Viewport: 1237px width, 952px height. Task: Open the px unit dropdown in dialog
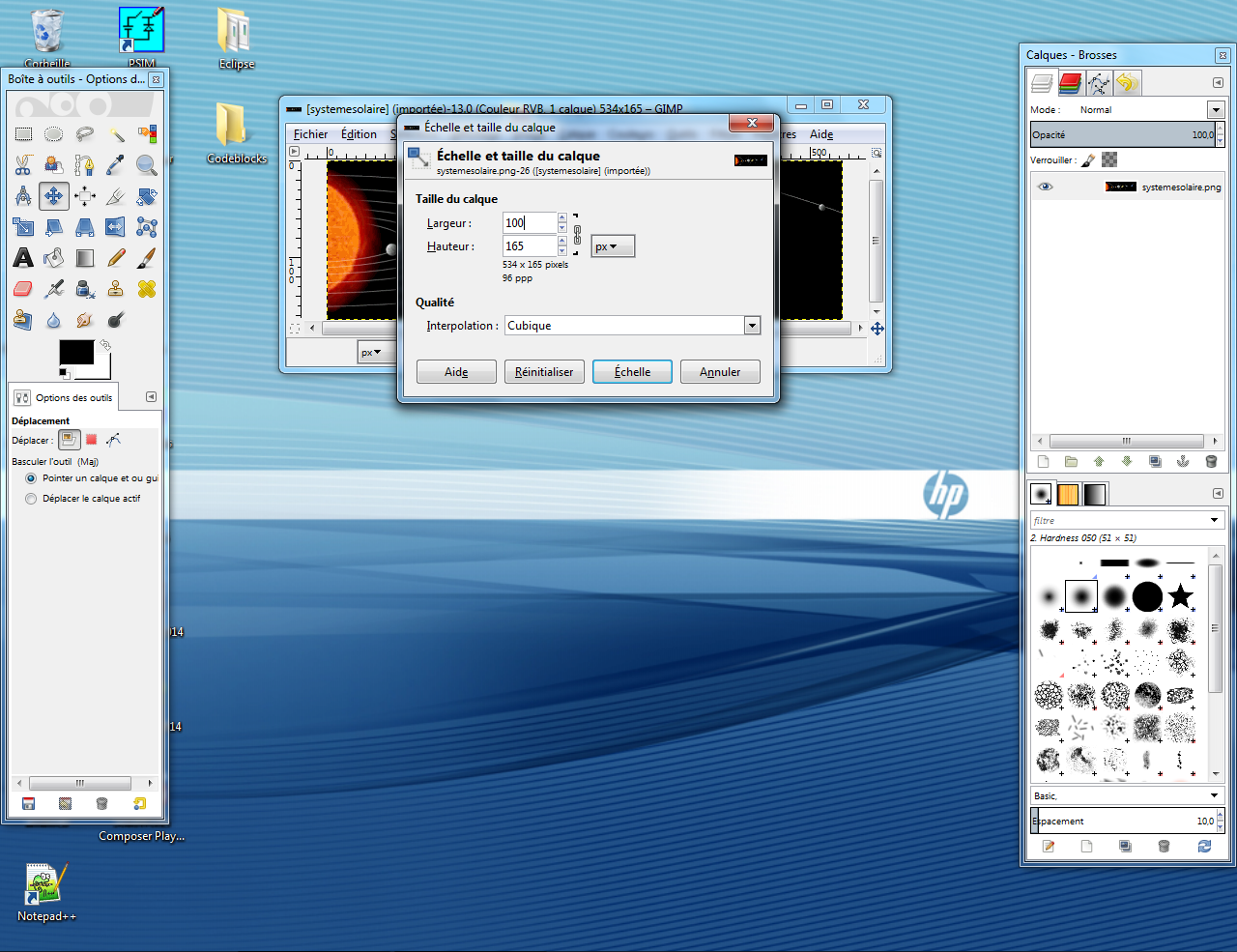(x=613, y=246)
